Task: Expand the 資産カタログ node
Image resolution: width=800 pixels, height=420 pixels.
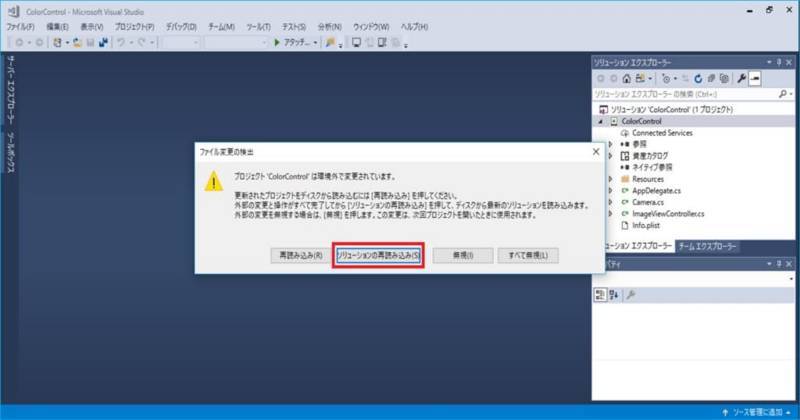Action: [610, 156]
